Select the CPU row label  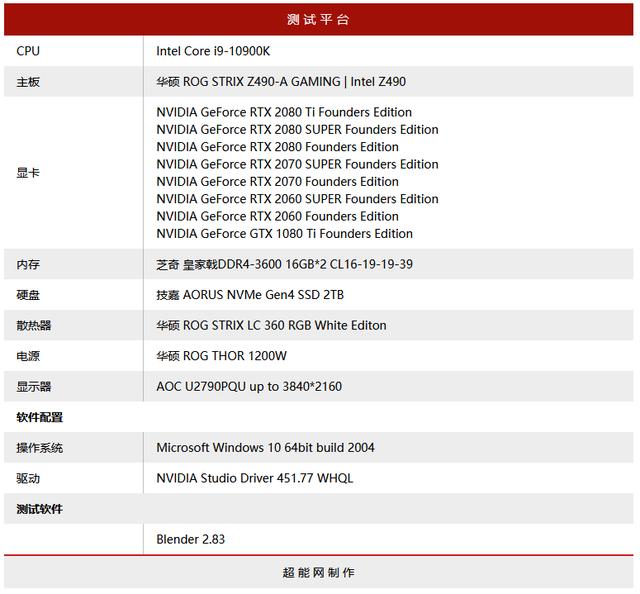coord(28,51)
